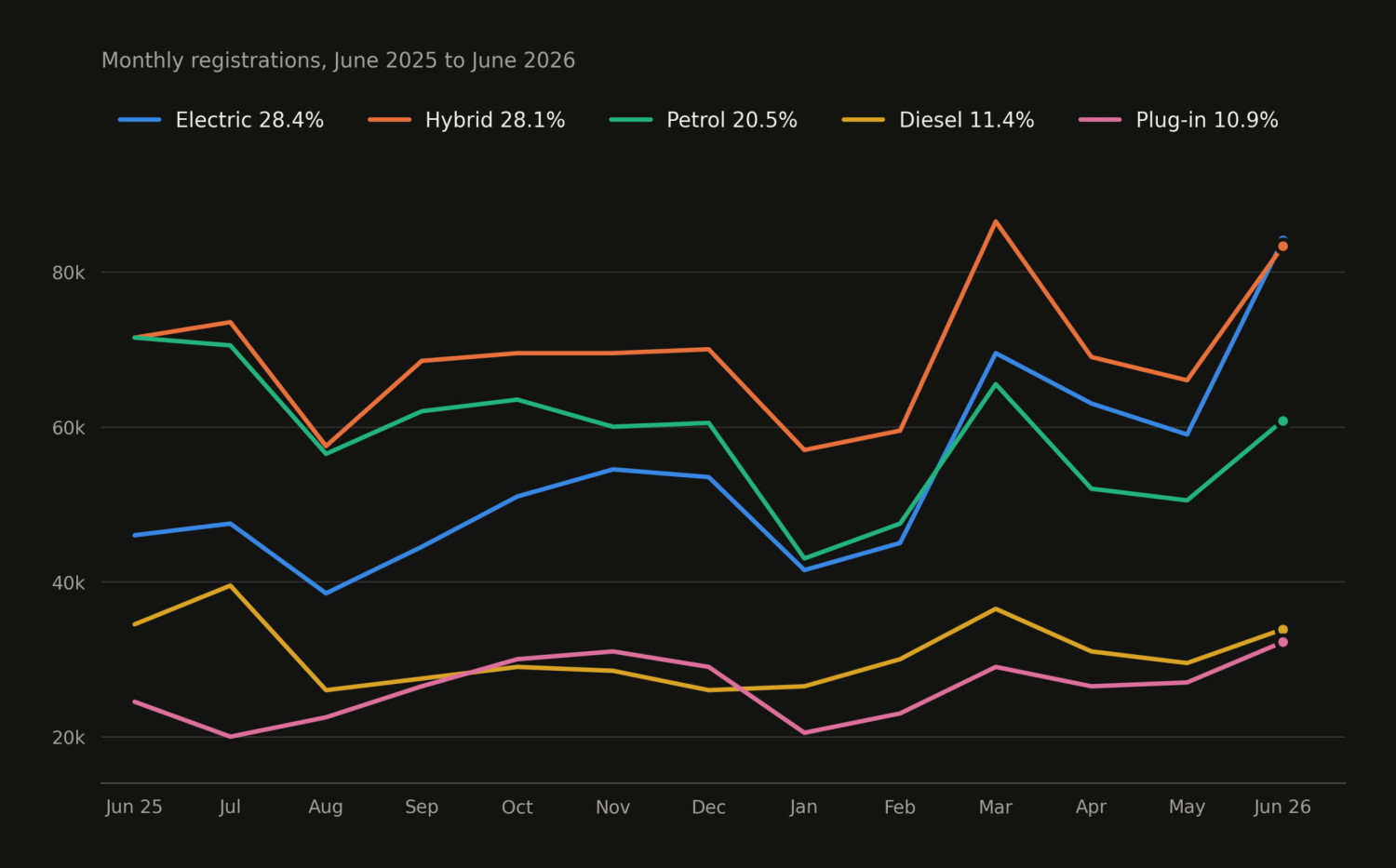Click the "Oct" x-axis label
The height and width of the screenshot is (868, 1396).
tap(517, 807)
